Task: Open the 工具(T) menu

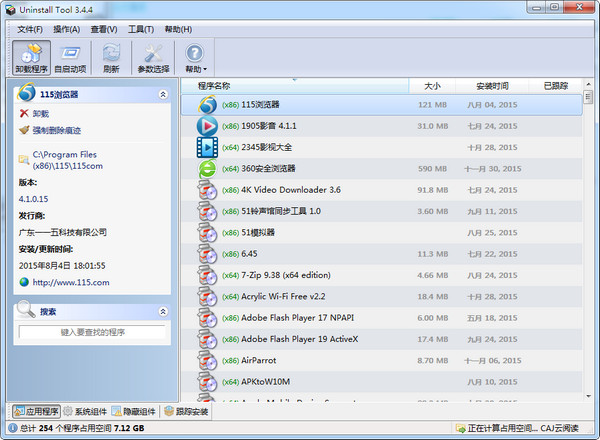Action: pyautogui.click(x=141, y=29)
